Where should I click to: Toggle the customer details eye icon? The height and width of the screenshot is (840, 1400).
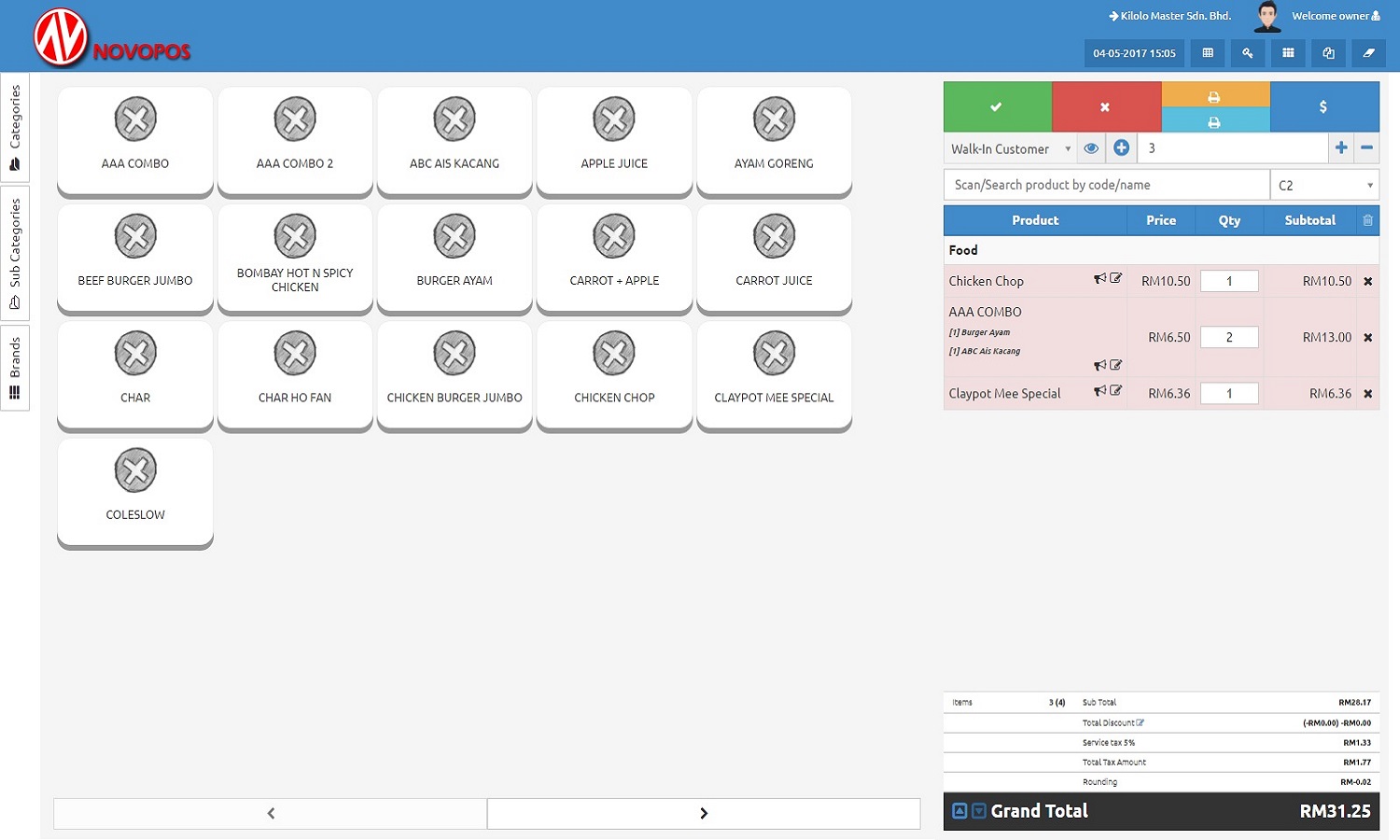coord(1090,148)
